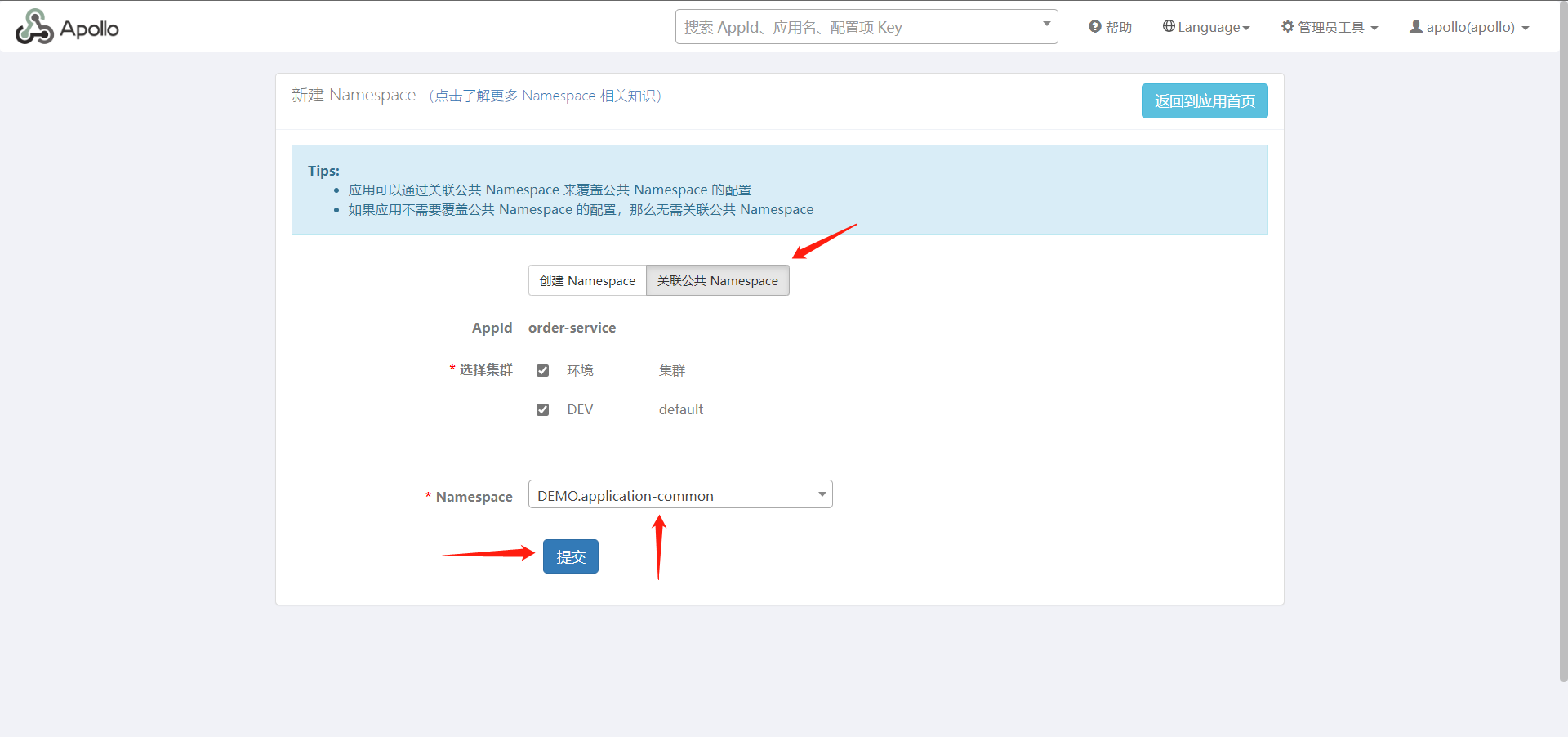Click the help question mark icon

pos(1095,27)
